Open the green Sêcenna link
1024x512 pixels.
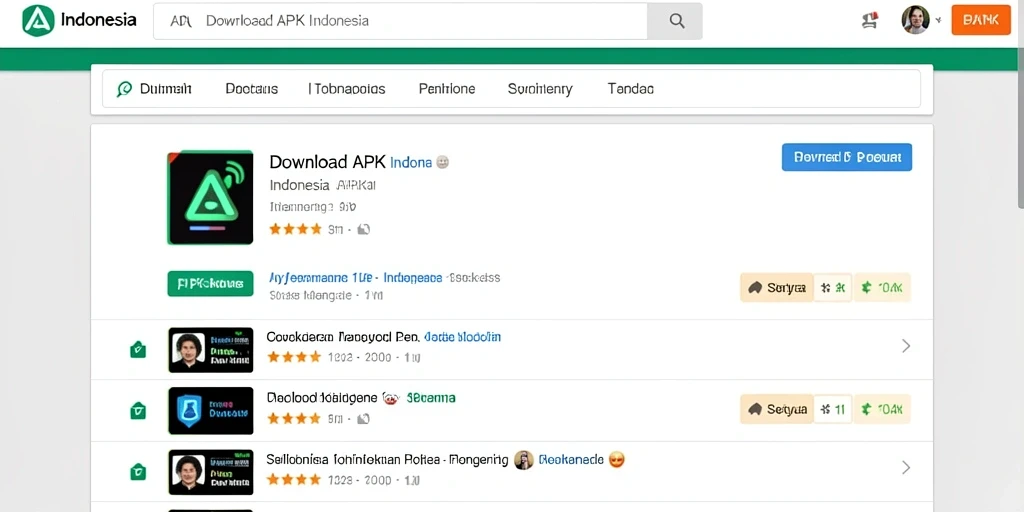(430, 398)
